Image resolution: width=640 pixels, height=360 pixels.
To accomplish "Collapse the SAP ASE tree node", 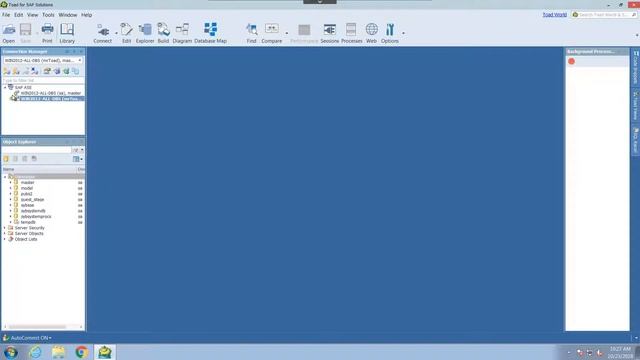I will coord(5,87).
